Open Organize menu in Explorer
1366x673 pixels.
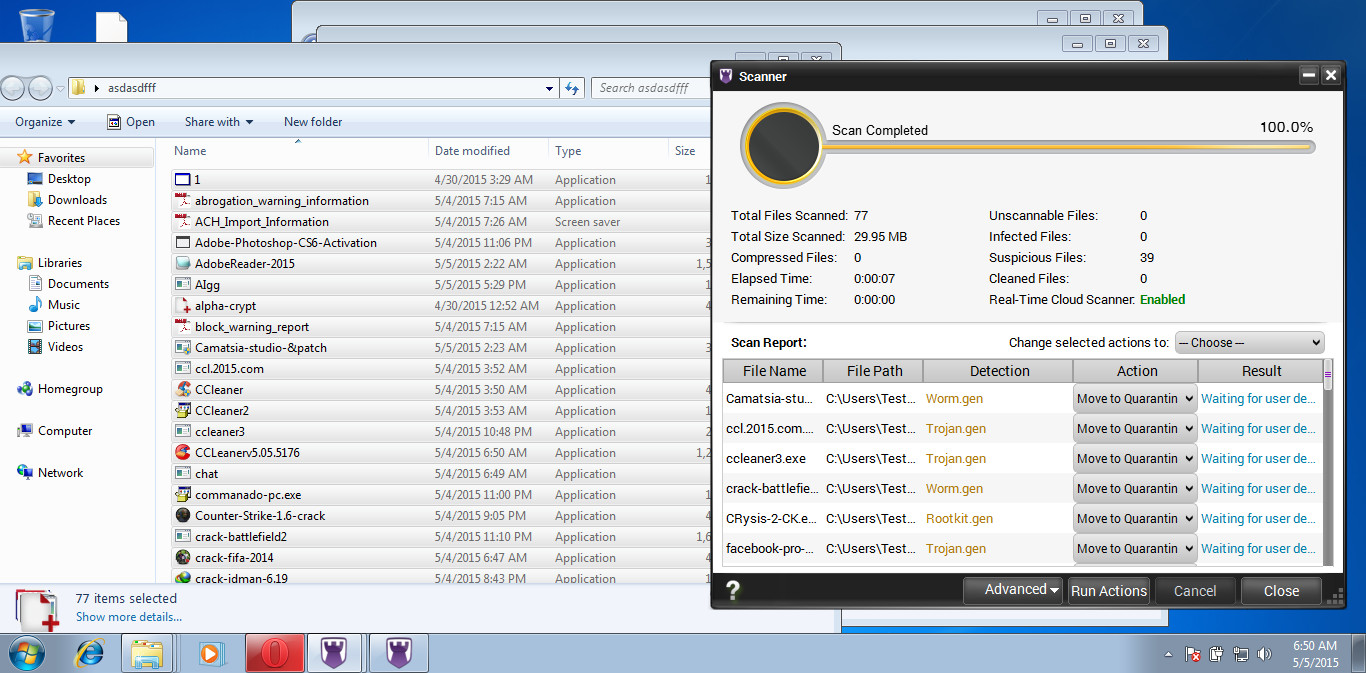pos(45,122)
